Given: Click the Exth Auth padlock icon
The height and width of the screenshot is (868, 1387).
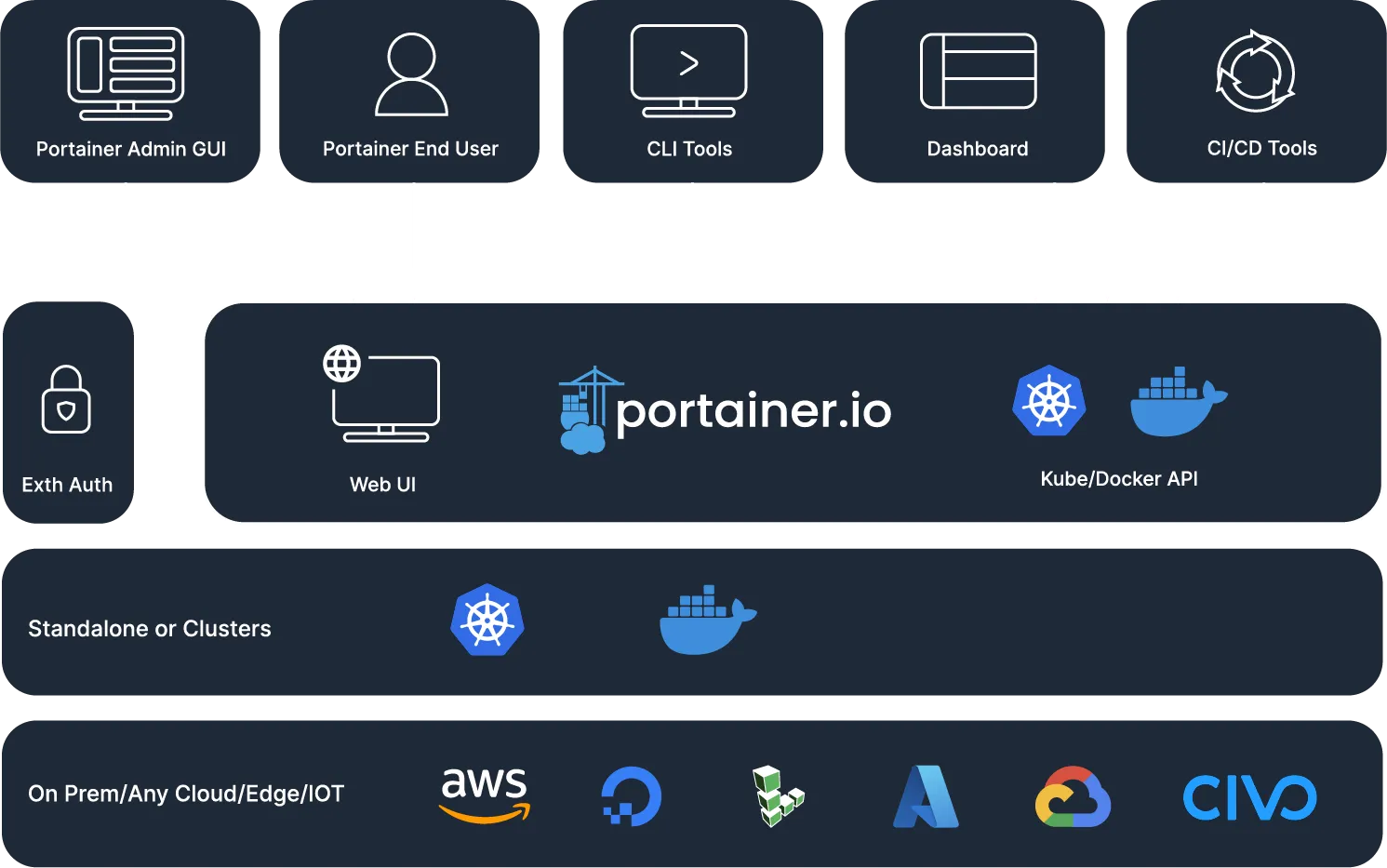Looking at the screenshot, I should [66, 399].
